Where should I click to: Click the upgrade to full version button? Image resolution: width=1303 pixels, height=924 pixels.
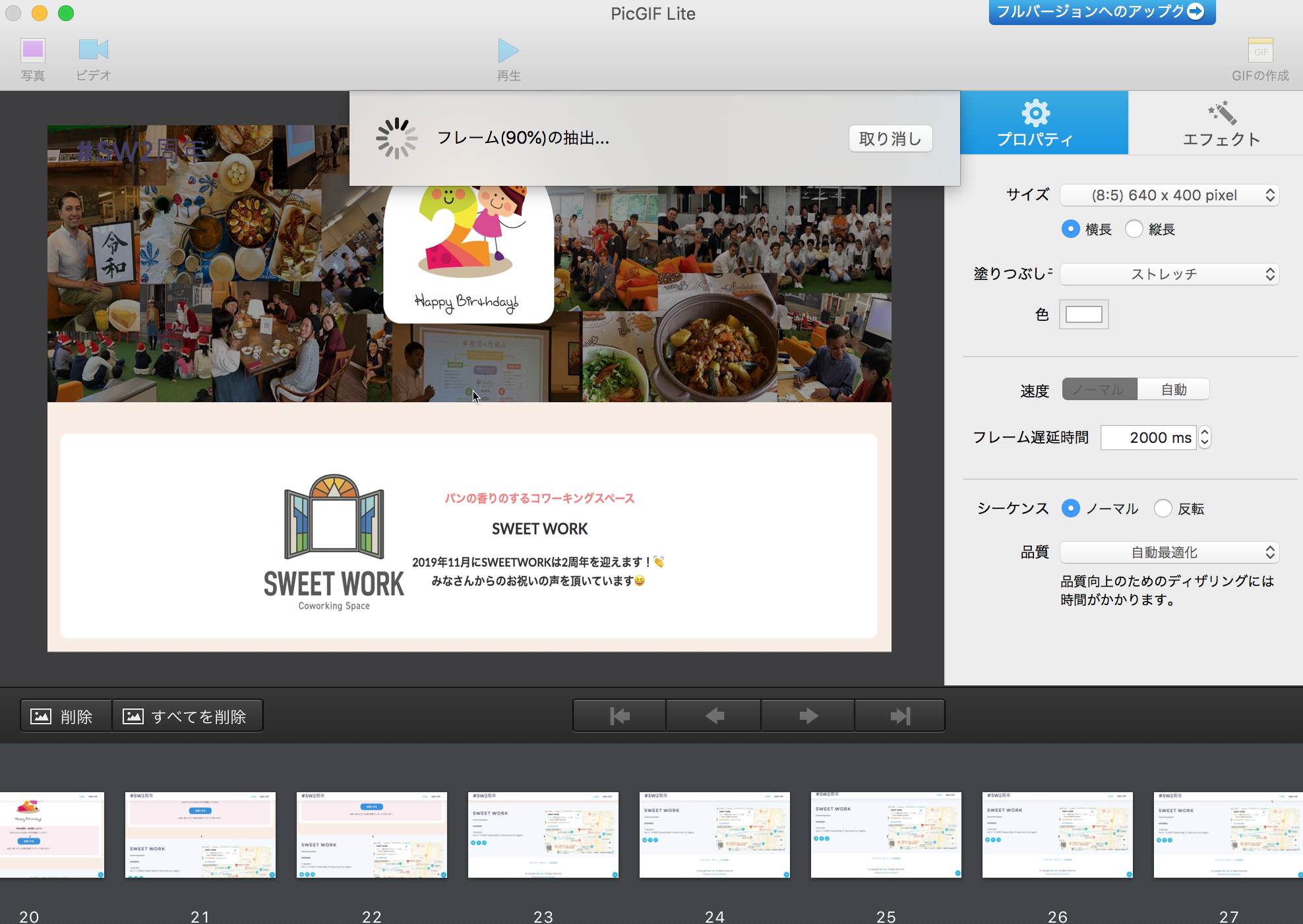(x=1101, y=11)
